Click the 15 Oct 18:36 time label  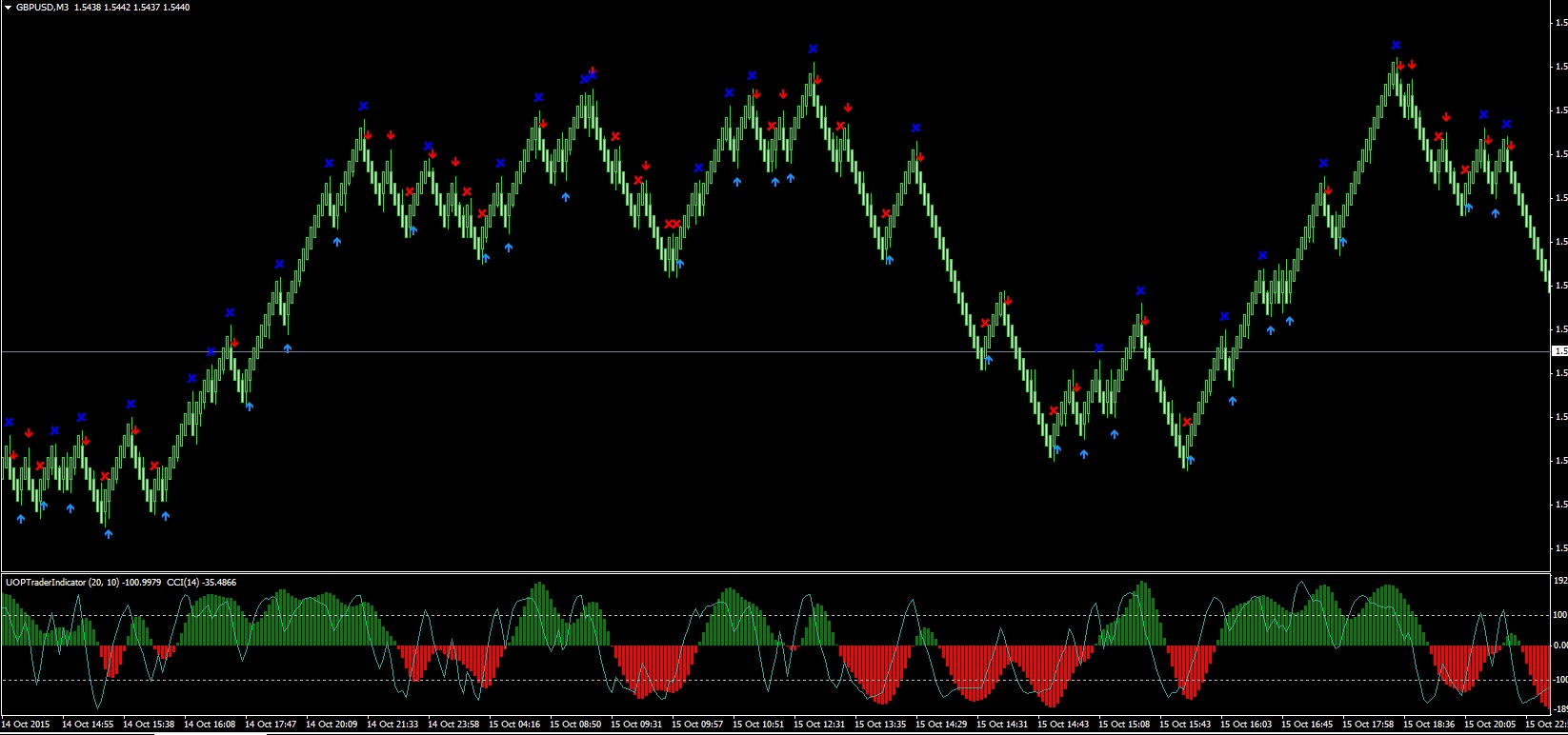tap(1429, 725)
